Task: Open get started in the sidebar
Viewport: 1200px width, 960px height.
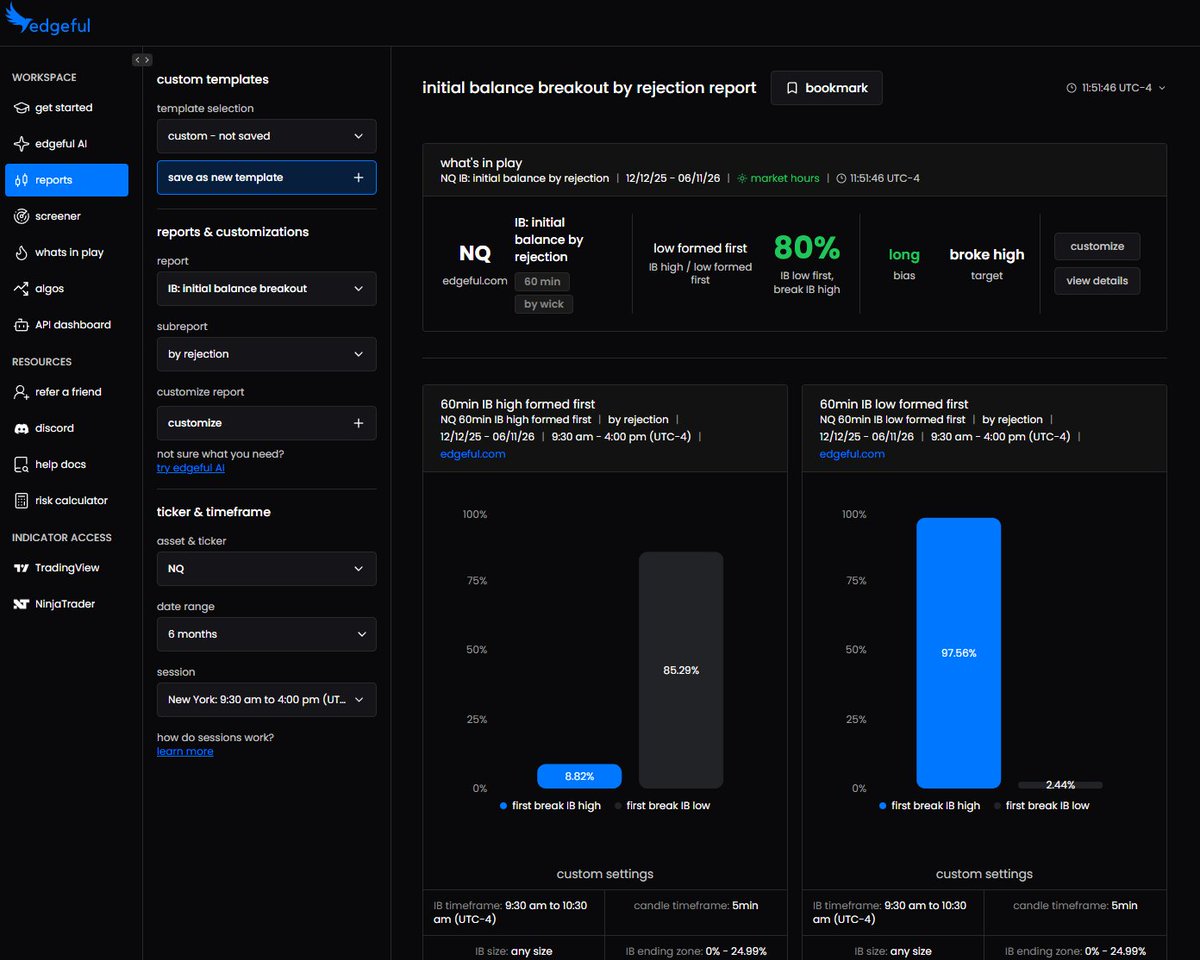Action: point(66,108)
